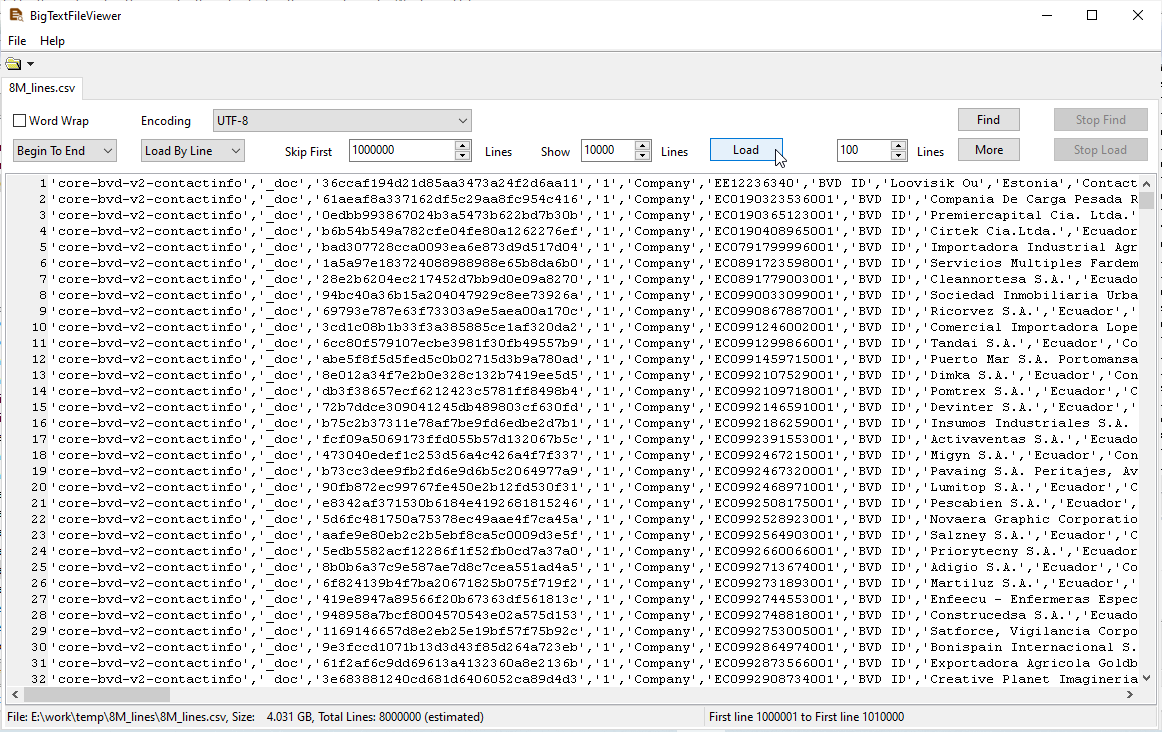Click the horizontal scrollbar right arrow
The width and height of the screenshot is (1162, 732).
pos(1131,695)
